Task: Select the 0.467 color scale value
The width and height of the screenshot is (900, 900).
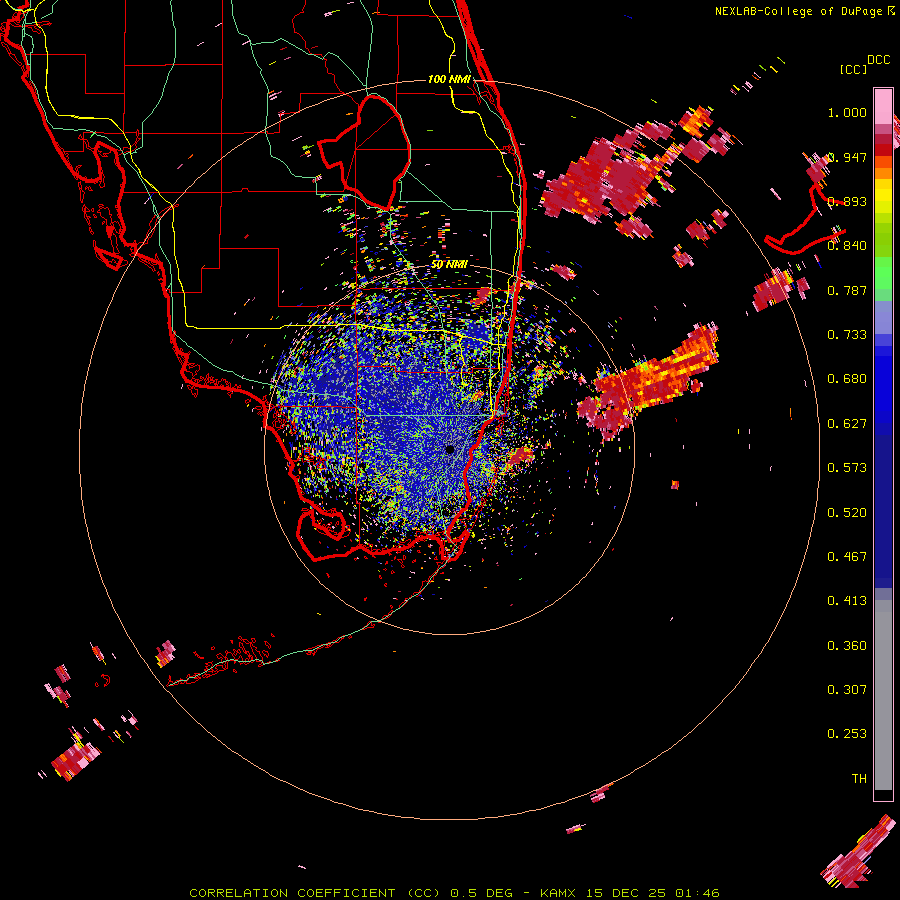Action: [847, 557]
